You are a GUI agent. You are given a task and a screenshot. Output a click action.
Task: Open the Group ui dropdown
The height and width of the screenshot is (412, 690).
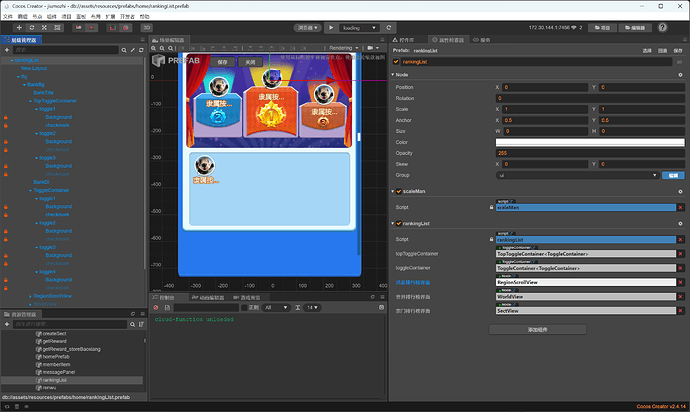[x=575, y=175]
